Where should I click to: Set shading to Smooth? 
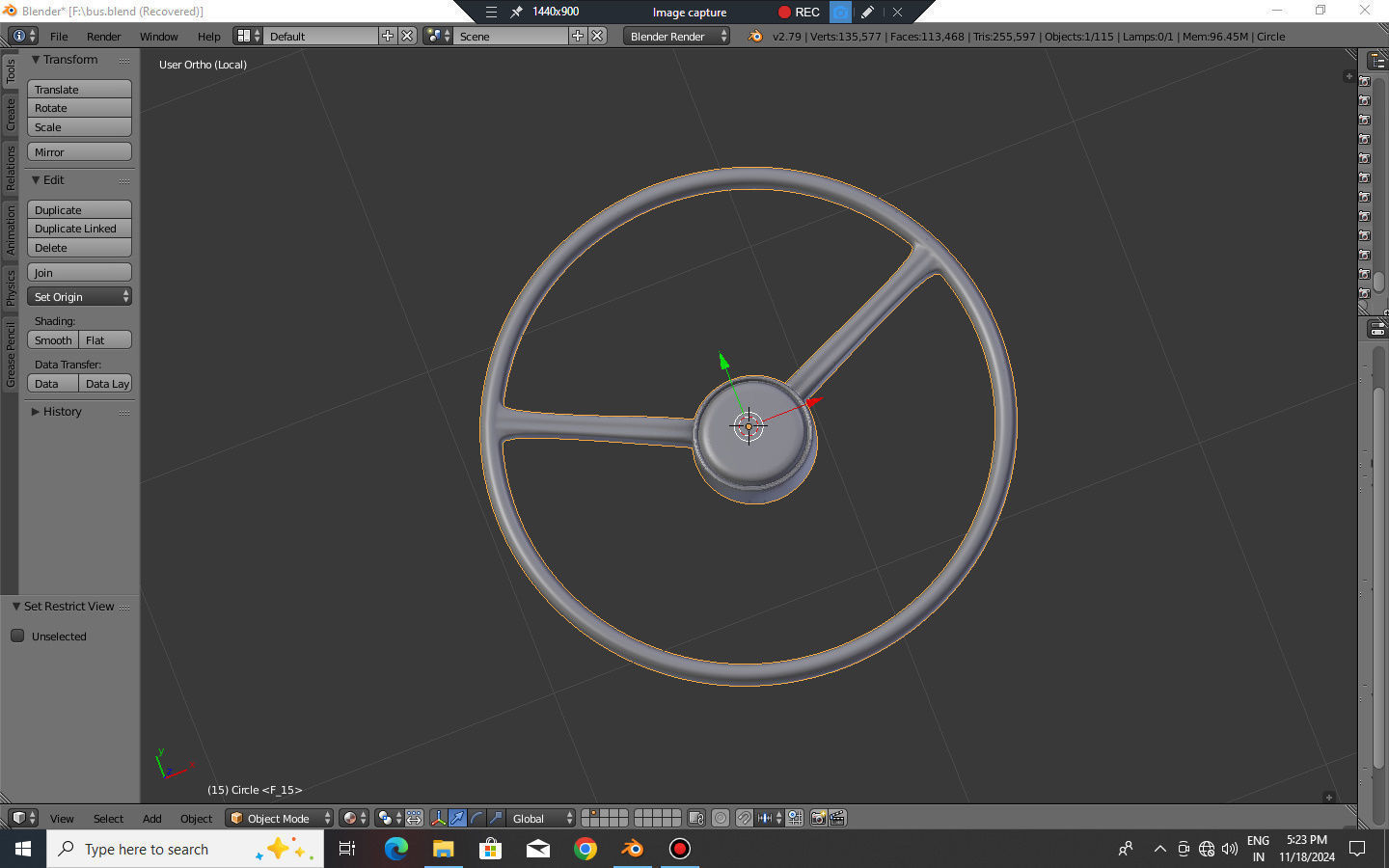[53, 339]
